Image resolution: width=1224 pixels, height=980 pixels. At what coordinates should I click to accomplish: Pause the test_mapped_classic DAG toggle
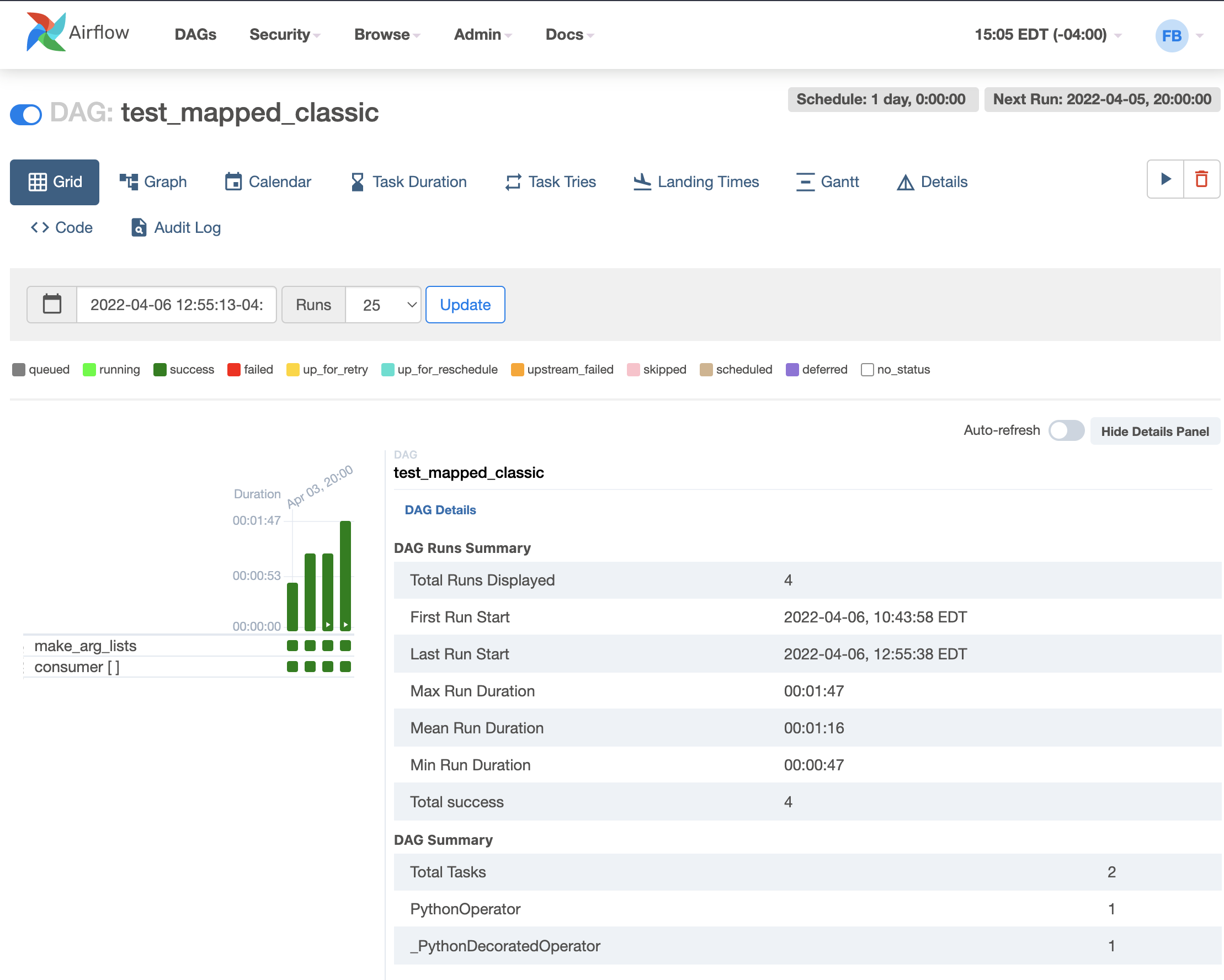pos(26,114)
